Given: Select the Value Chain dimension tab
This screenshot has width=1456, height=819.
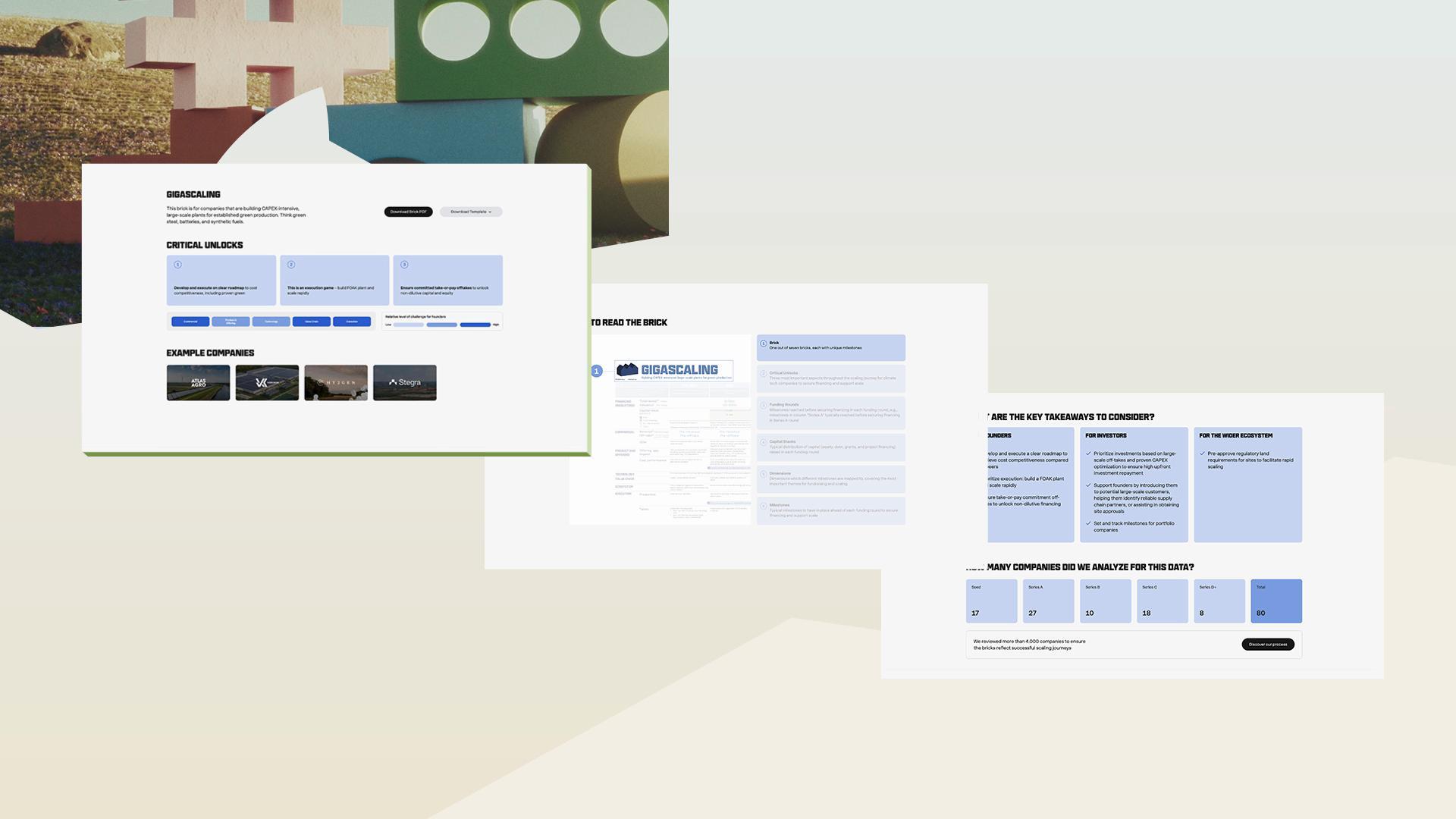Looking at the screenshot, I should tap(312, 322).
